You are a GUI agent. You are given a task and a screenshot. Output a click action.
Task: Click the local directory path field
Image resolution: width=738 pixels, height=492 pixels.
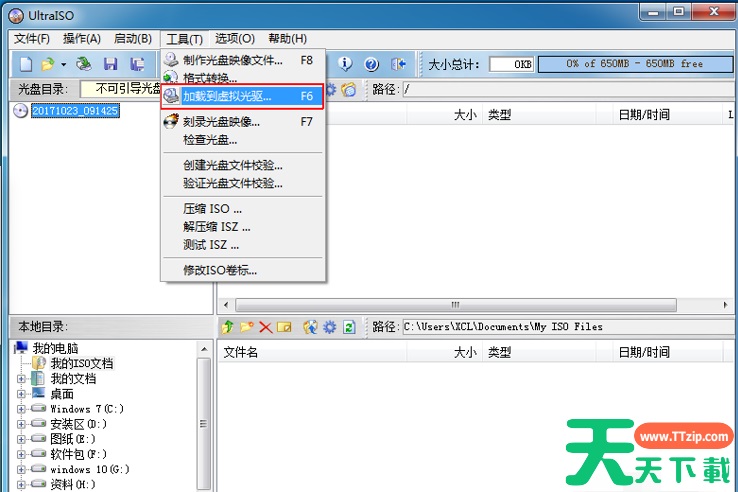(x=560, y=327)
